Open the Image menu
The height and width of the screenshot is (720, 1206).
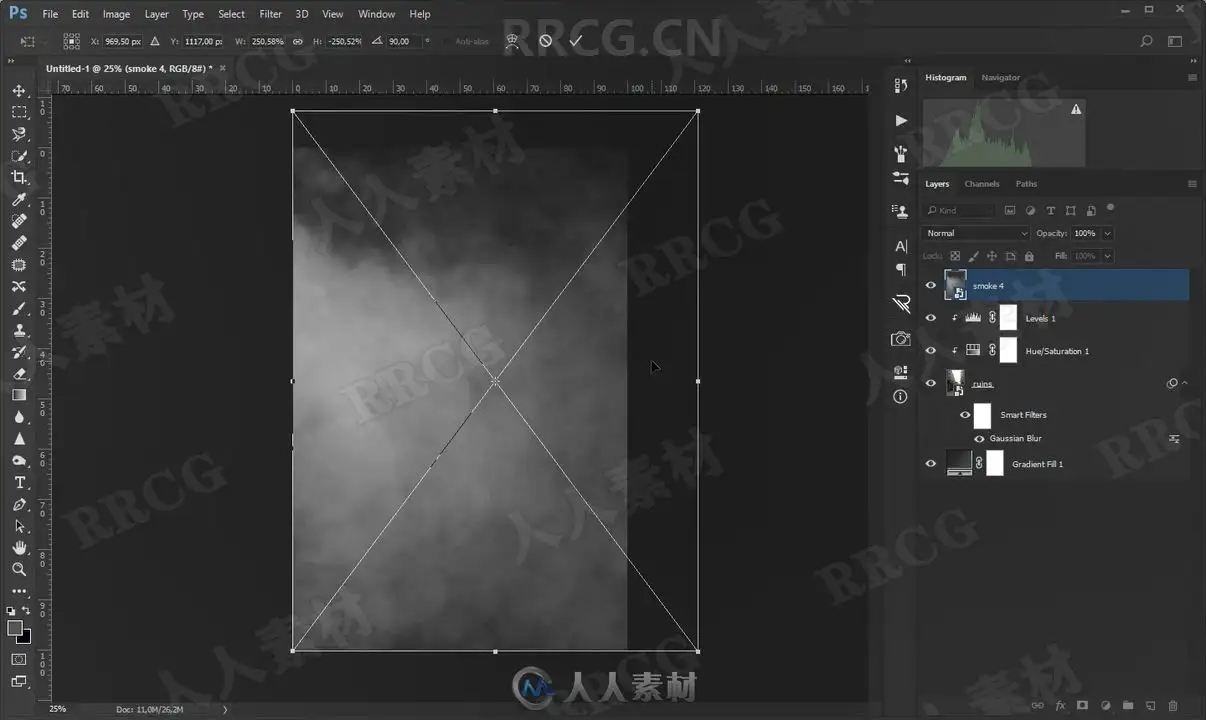click(116, 14)
